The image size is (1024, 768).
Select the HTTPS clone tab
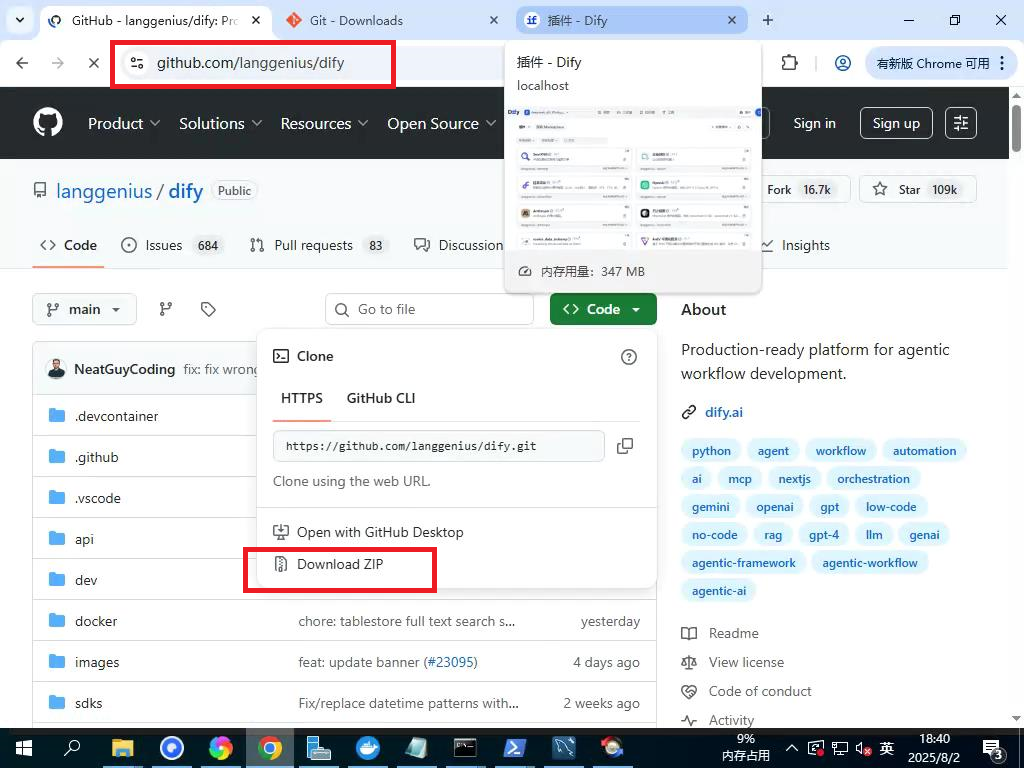(302, 398)
